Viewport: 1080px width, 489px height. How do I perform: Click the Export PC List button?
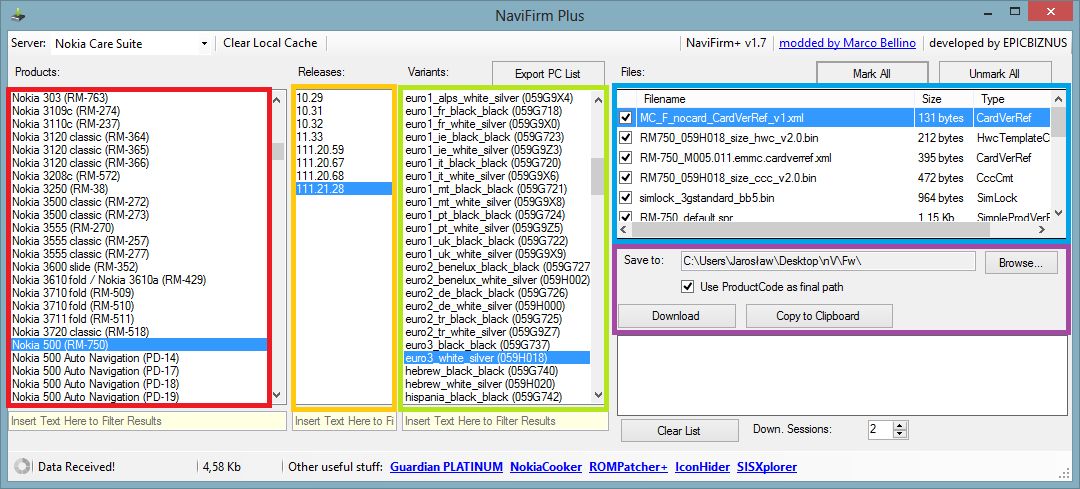(548, 74)
